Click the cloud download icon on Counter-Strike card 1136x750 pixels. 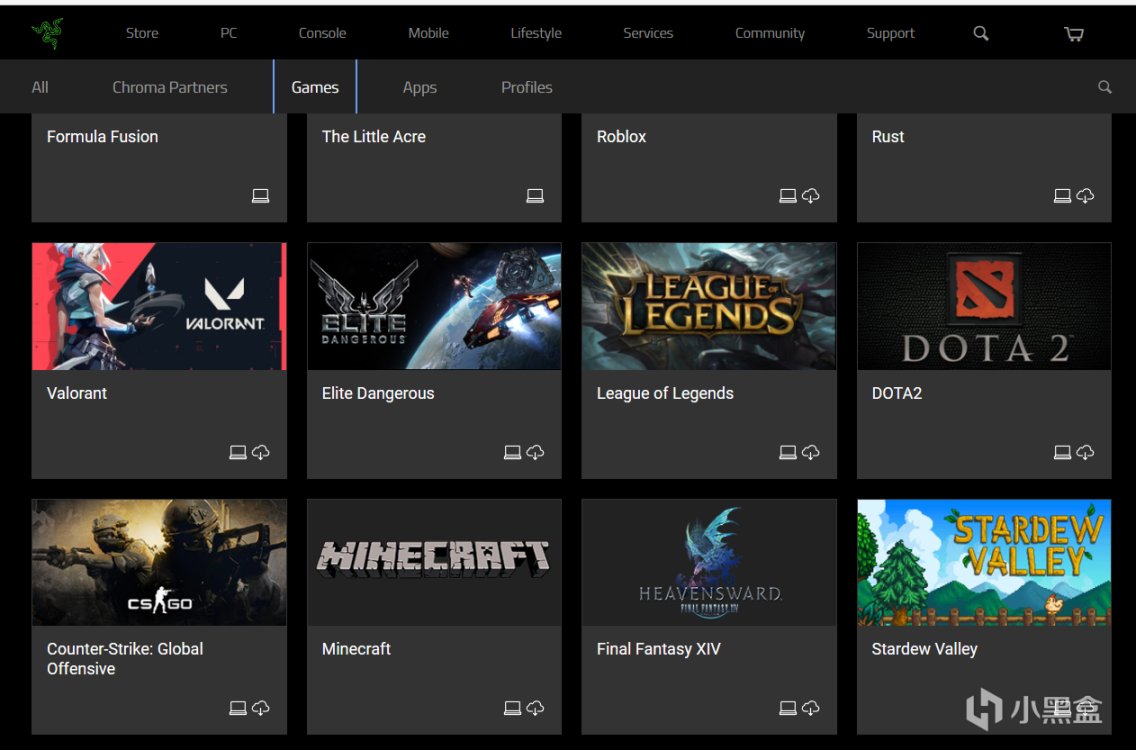261,708
